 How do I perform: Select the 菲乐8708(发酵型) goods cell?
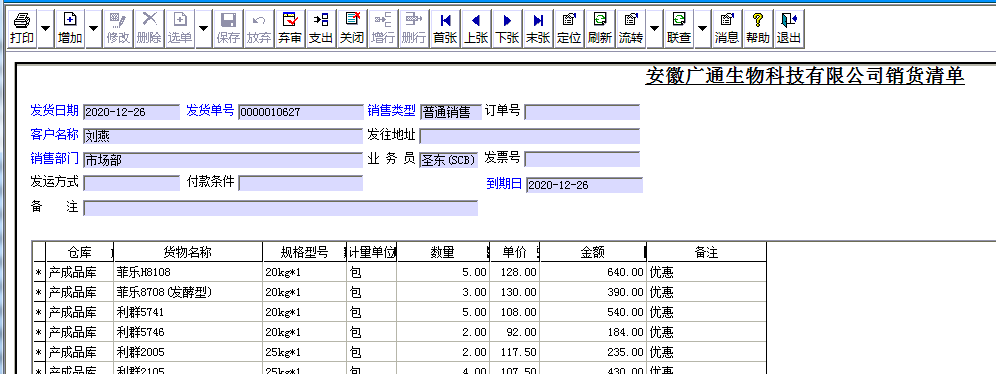(188, 292)
